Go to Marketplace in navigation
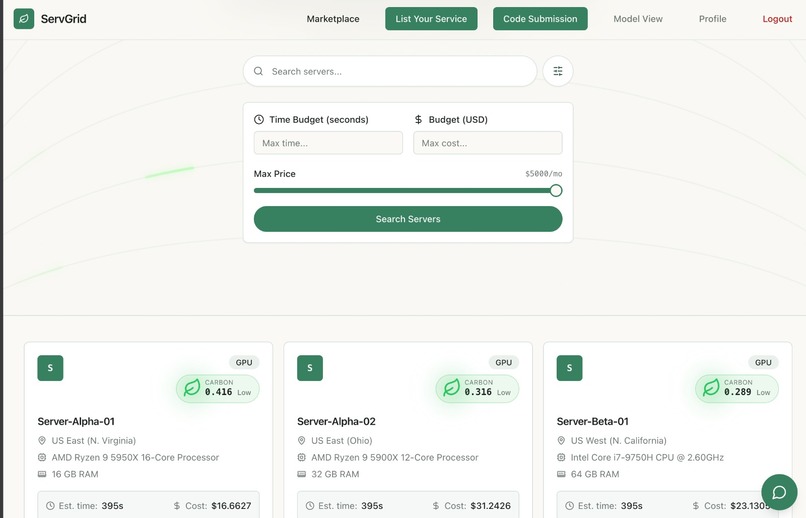 [x=333, y=19]
